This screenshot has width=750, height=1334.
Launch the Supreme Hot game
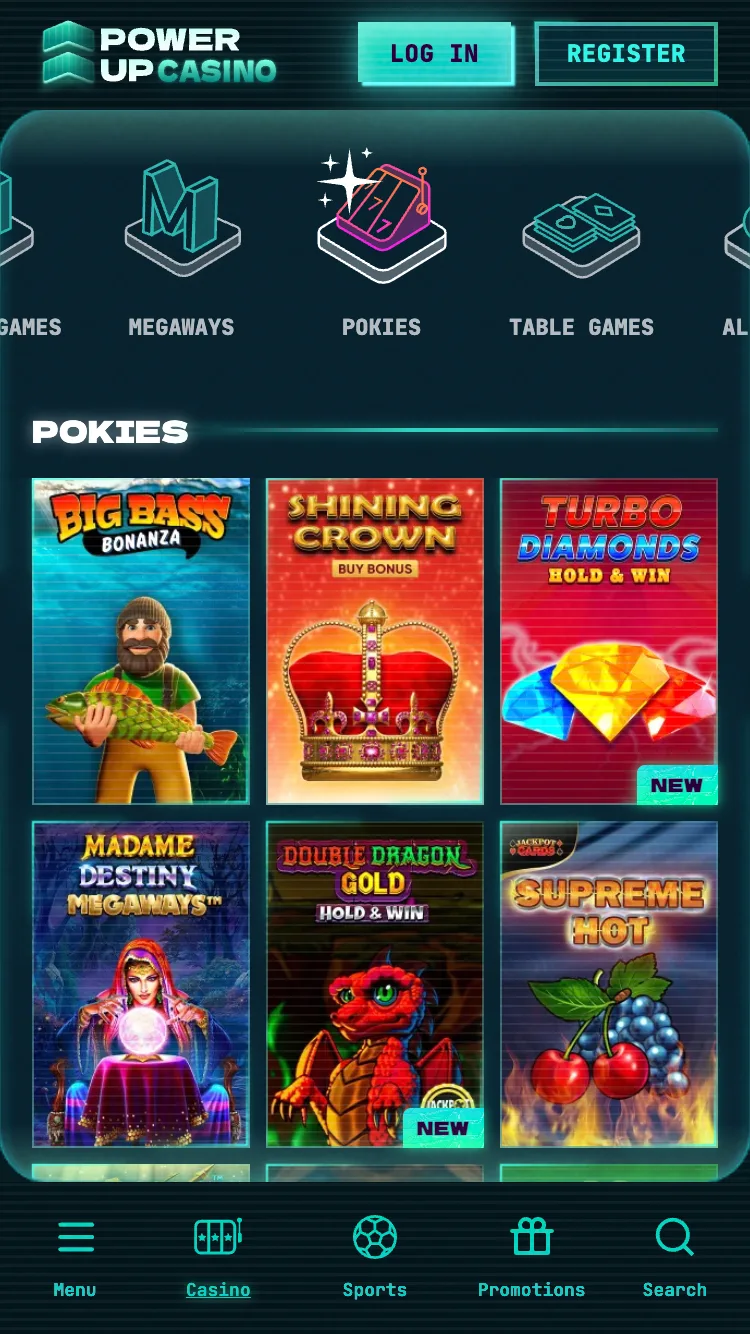pos(609,984)
